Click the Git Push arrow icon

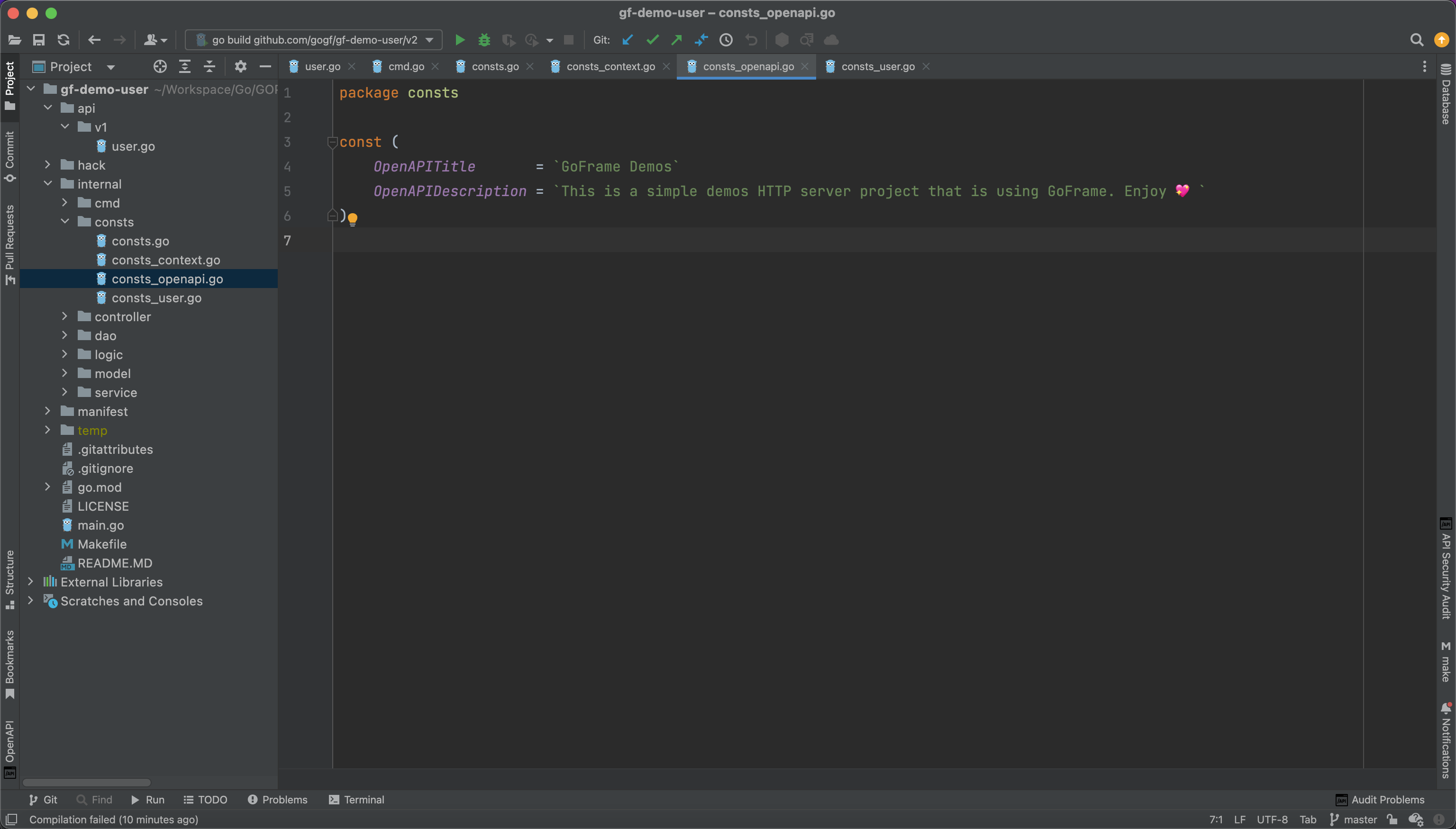[677, 40]
